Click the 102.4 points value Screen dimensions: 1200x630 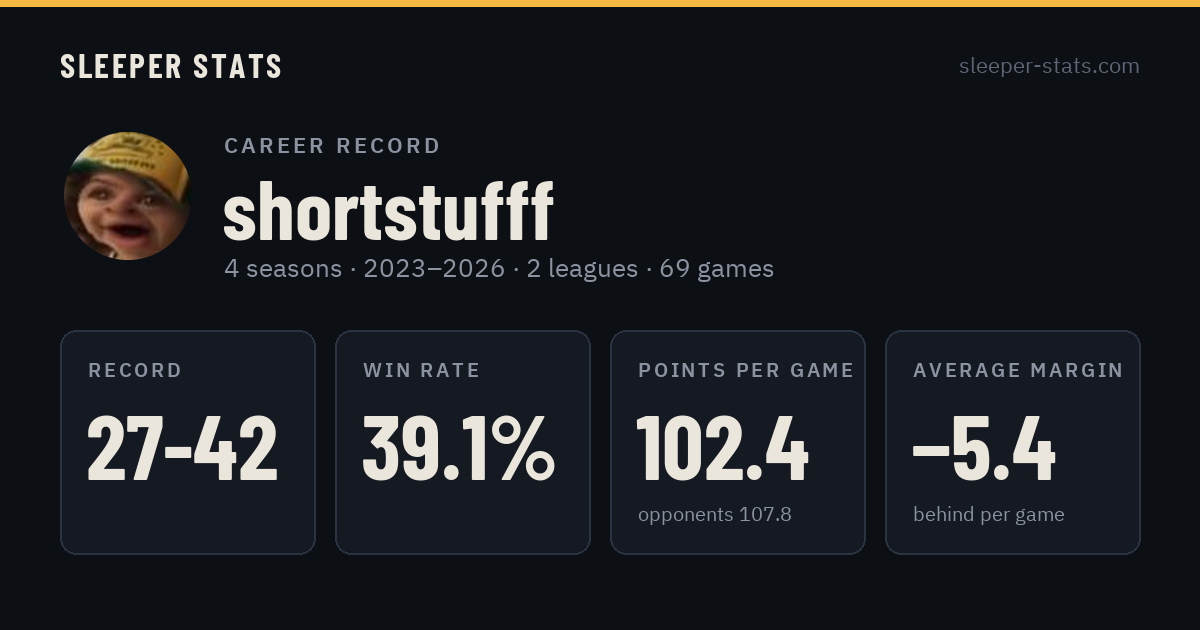tap(722, 449)
